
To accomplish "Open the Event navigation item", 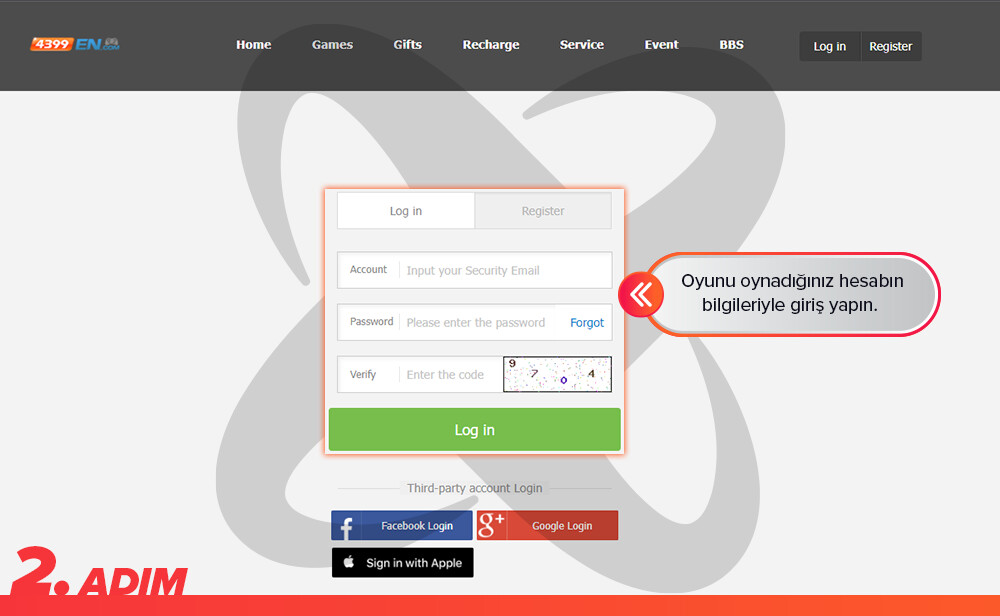I will [x=661, y=45].
